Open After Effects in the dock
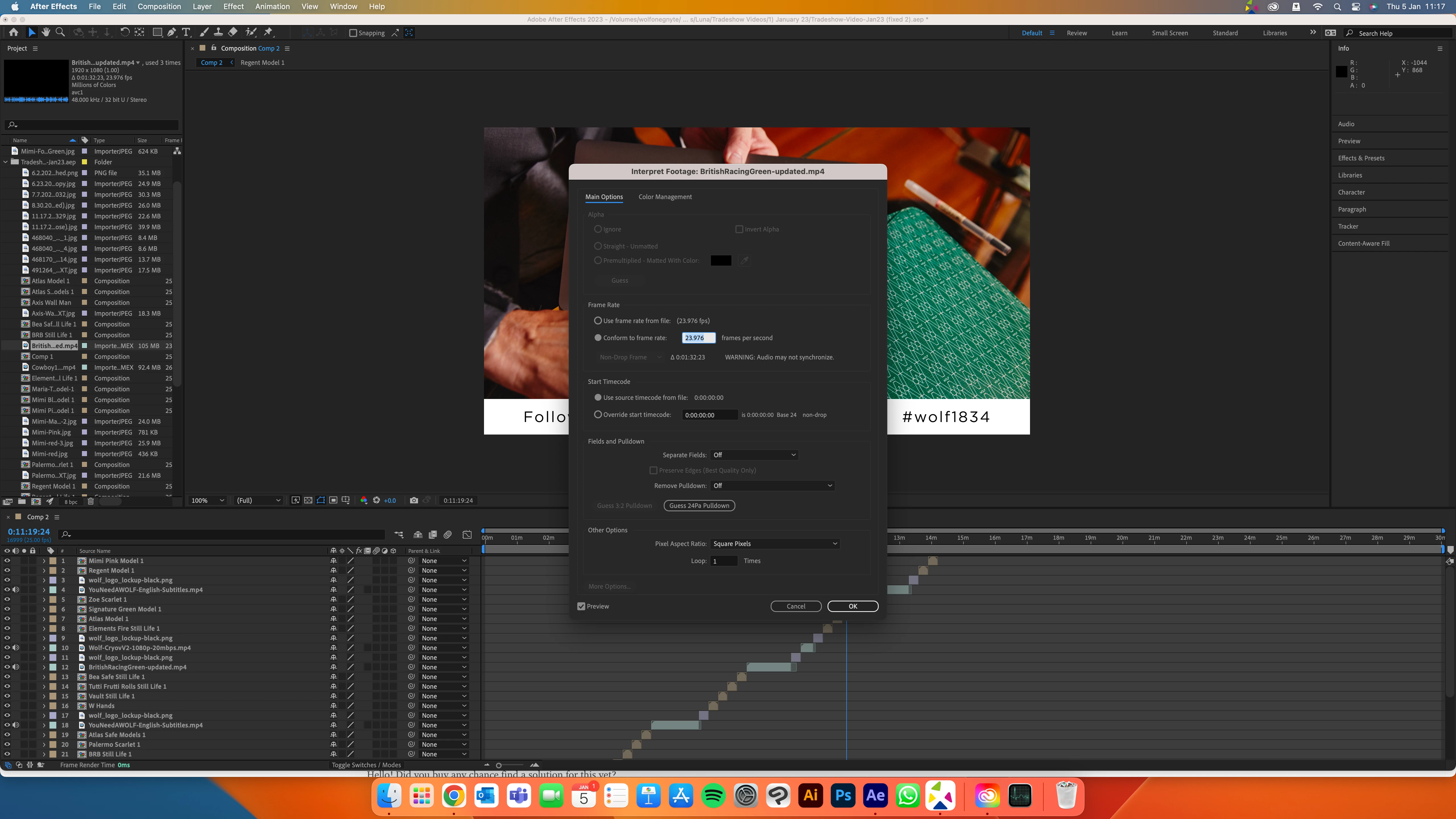 tap(875, 796)
